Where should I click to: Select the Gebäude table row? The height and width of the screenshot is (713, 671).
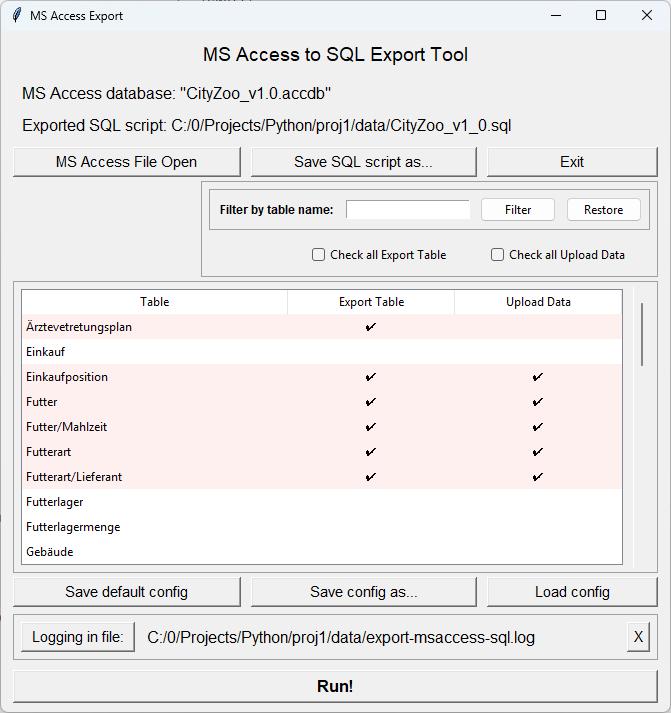pyautogui.click(x=322, y=552)
